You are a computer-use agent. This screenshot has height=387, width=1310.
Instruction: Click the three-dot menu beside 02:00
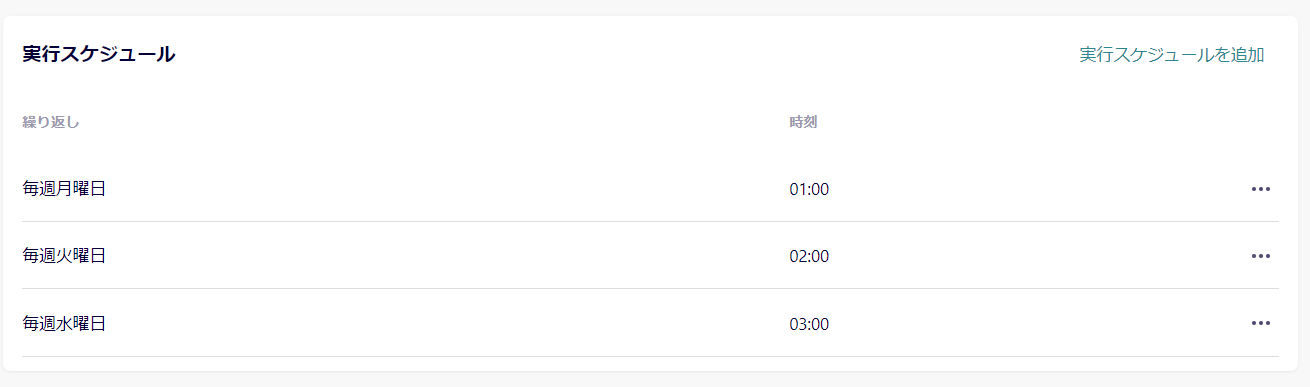coord(1260,256)
